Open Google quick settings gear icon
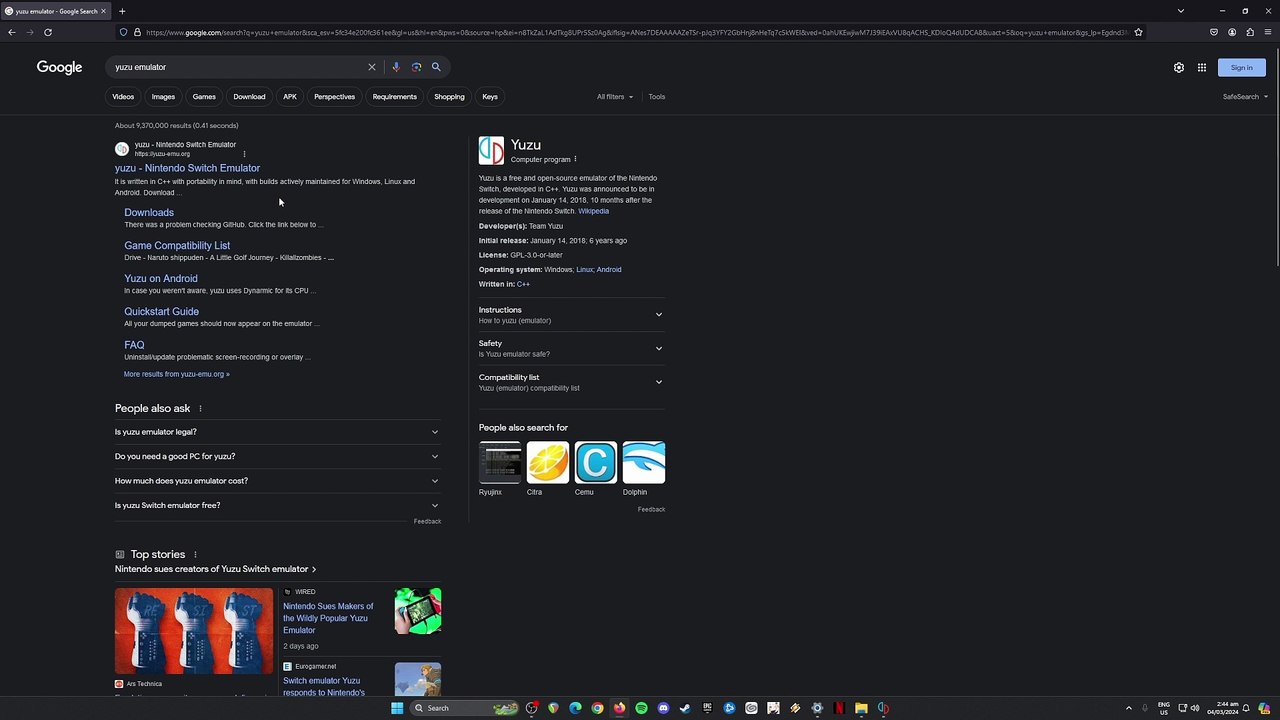The height and width of the screenshot is (720, 1280). [1179, 67]
